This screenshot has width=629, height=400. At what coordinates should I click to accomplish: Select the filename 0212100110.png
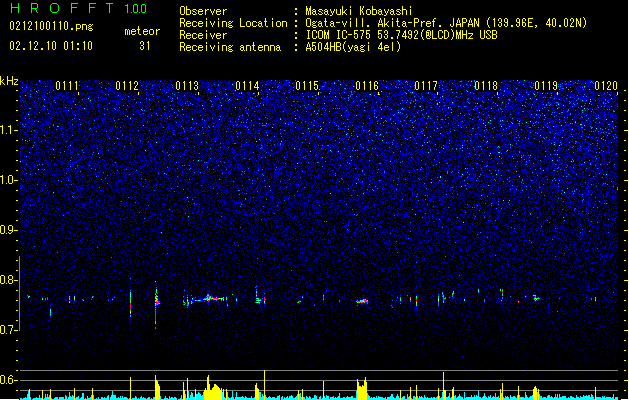coord(51,26)
